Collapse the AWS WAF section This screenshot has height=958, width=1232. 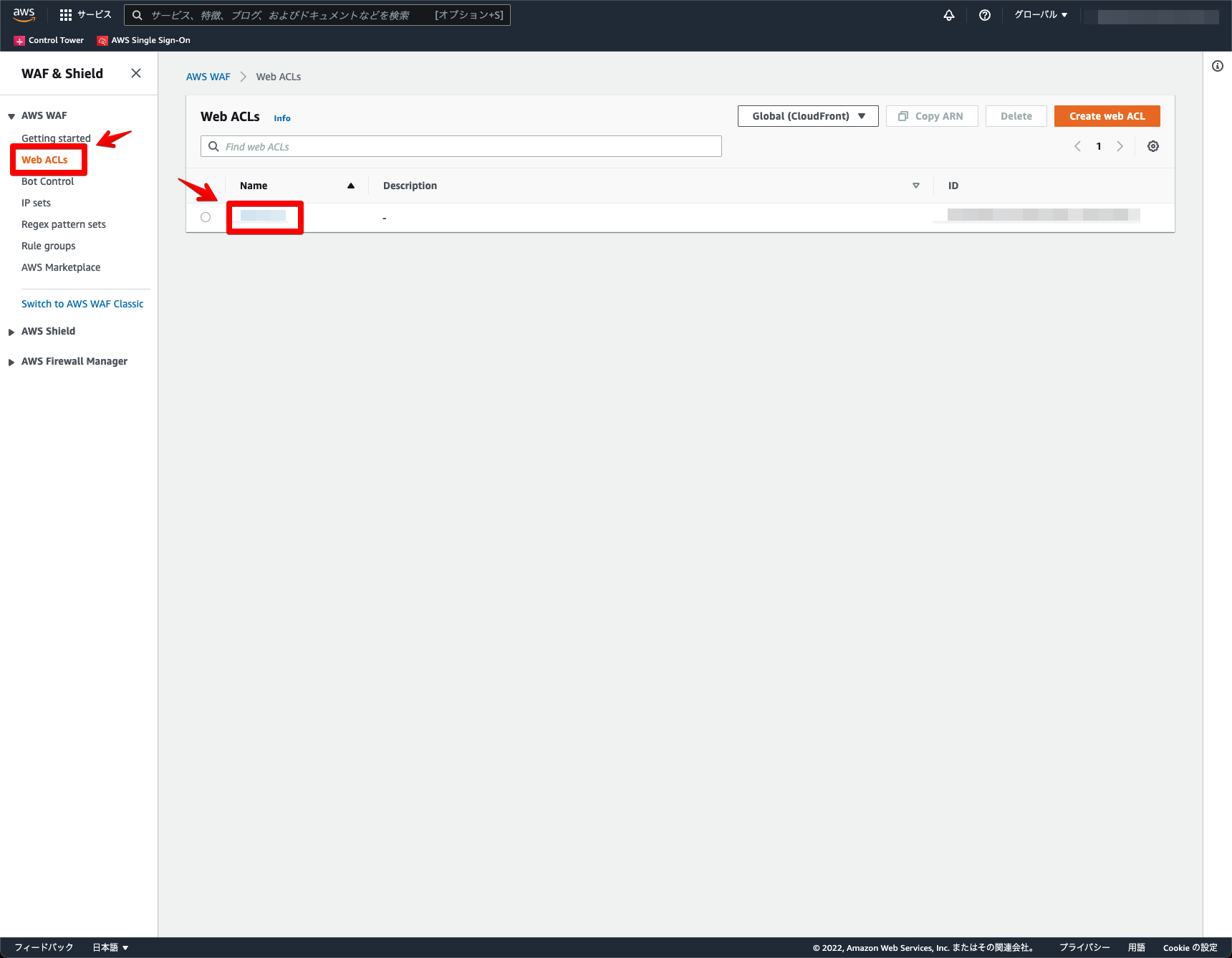[x=11, y=116]
